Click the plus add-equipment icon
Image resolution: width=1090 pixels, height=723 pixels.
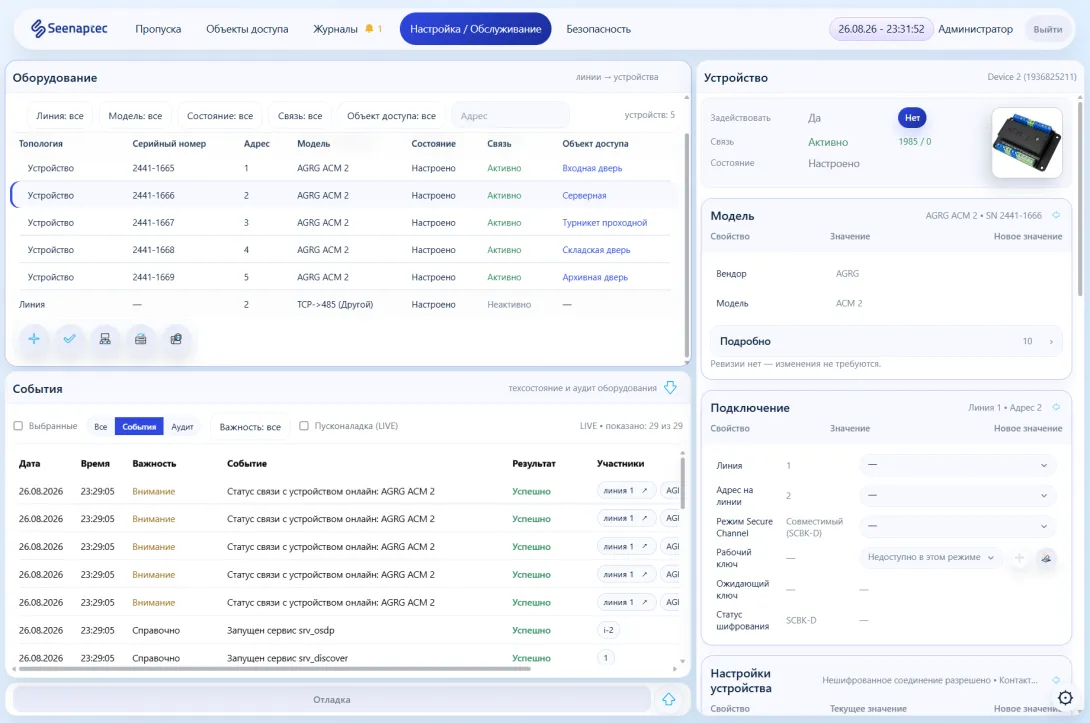point(34,339)
